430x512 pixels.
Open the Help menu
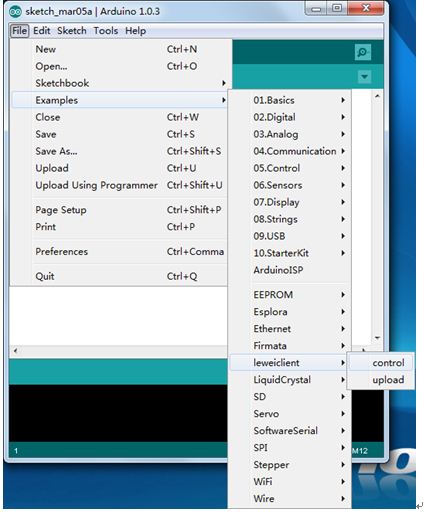click(135, 31)
